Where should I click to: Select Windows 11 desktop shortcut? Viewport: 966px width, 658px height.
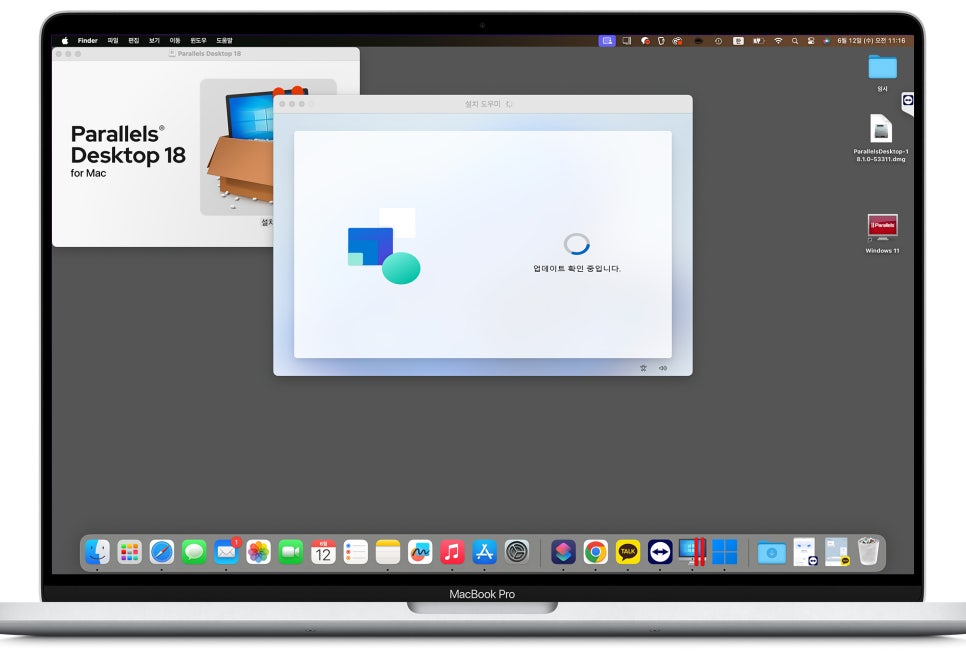coord(882,234)
